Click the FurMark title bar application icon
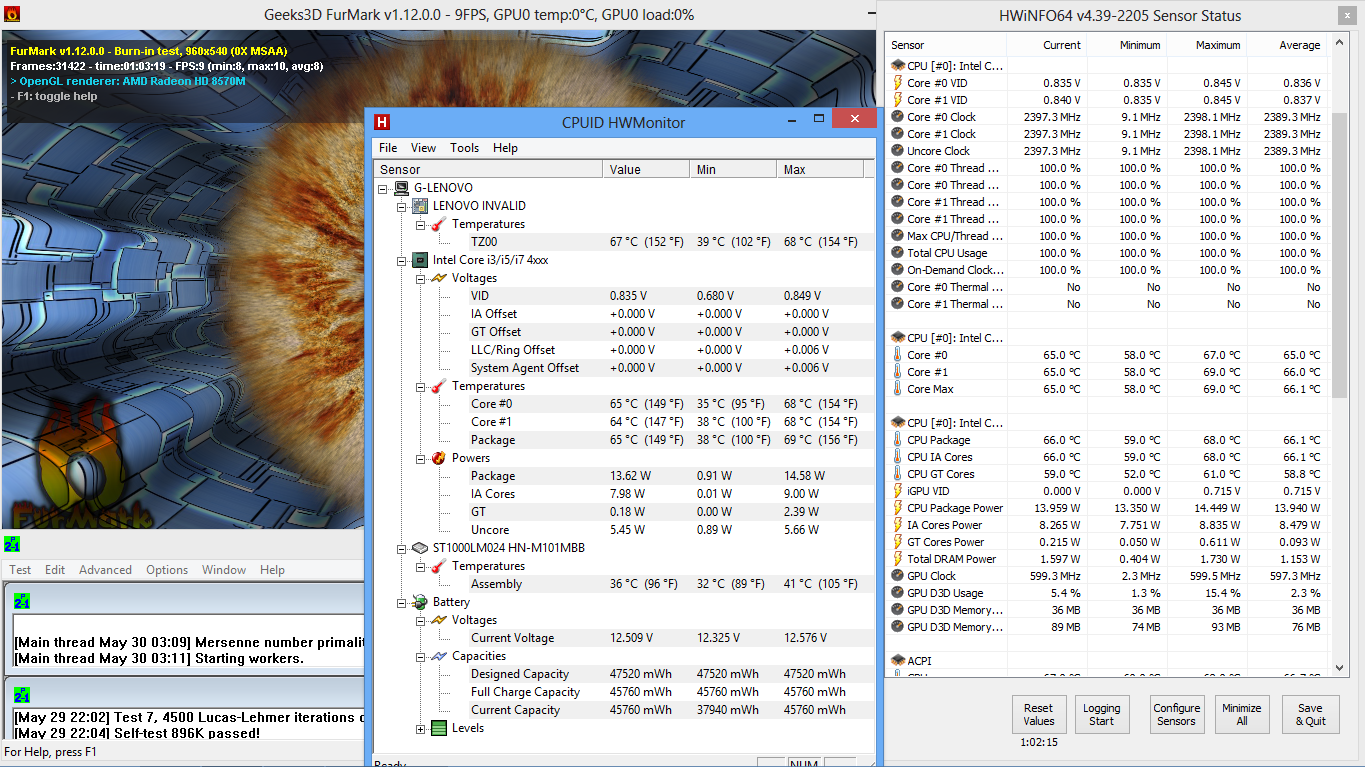Viewport: 1365px width, 767px height. [10, 14]
